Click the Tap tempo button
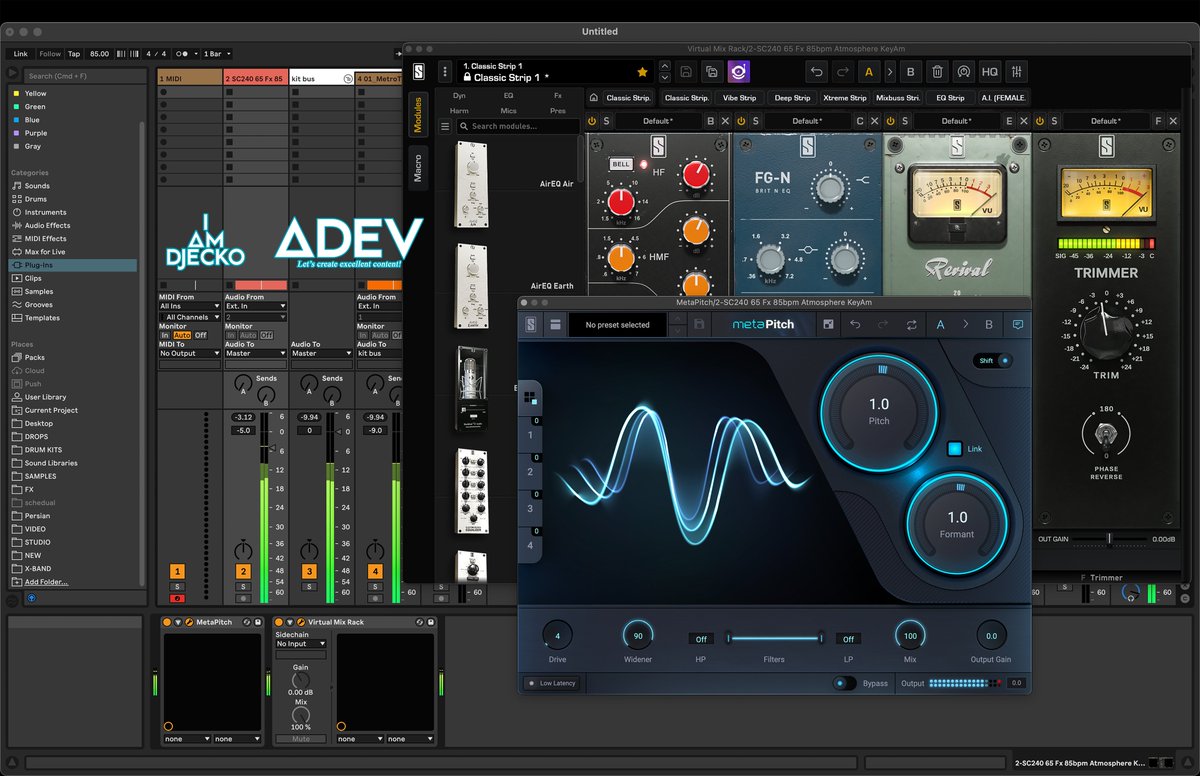 point(74,54)
